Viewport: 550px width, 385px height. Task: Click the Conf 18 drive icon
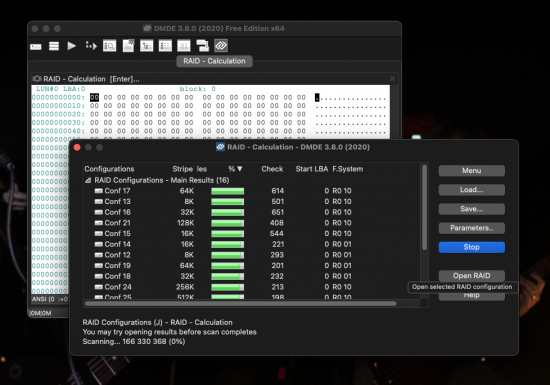pos(99,276)
